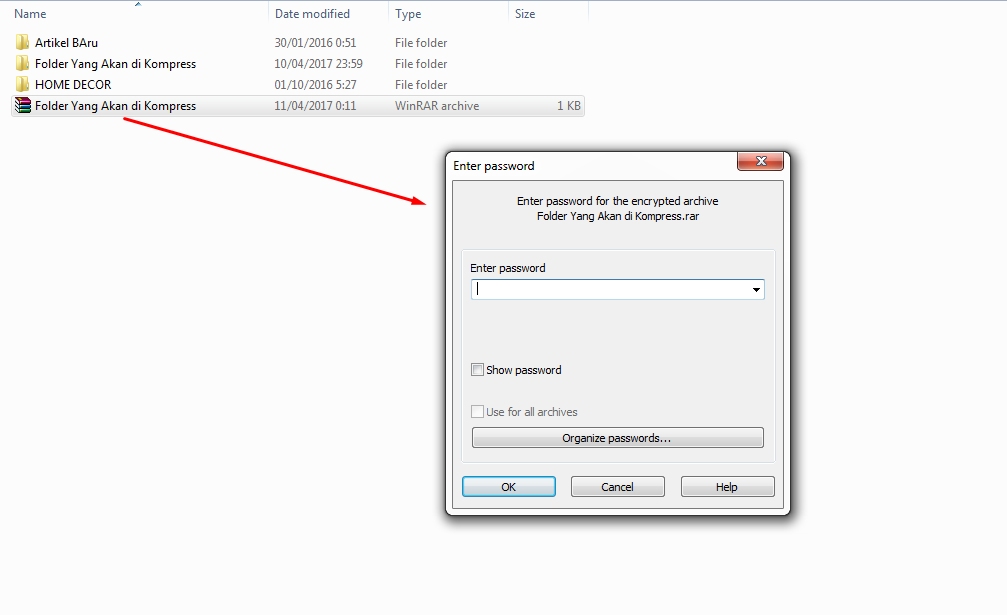Sort the list by Size column

click(525, 13)
